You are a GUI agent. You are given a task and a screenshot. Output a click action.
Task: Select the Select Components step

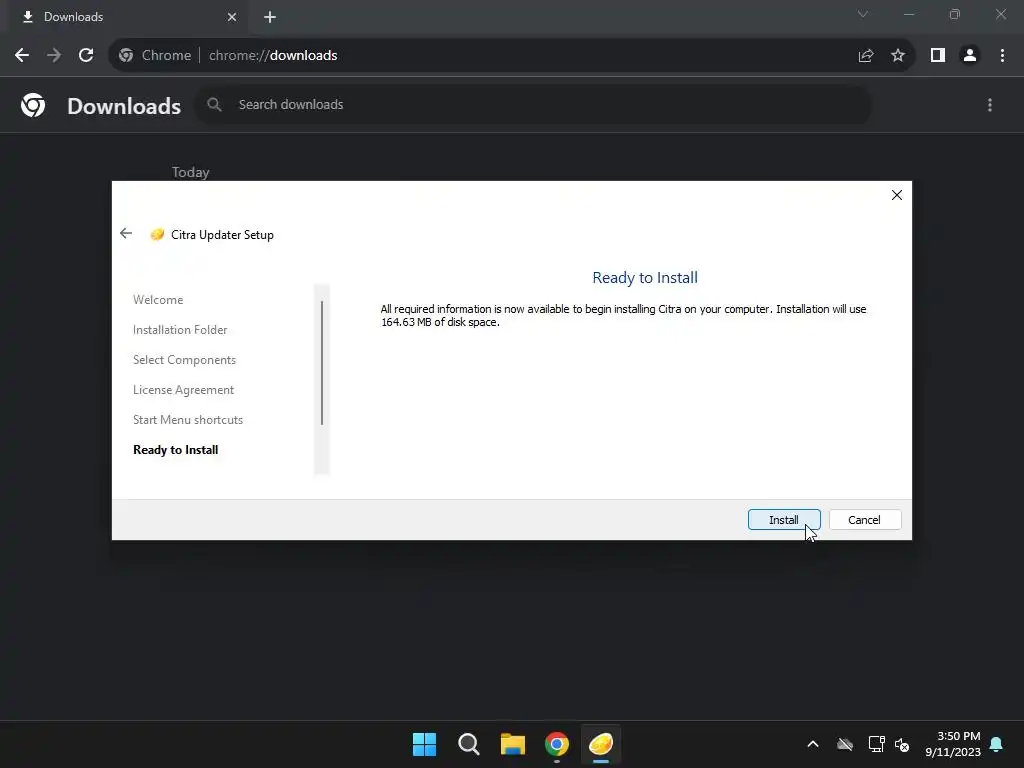(x=184, y=360)
